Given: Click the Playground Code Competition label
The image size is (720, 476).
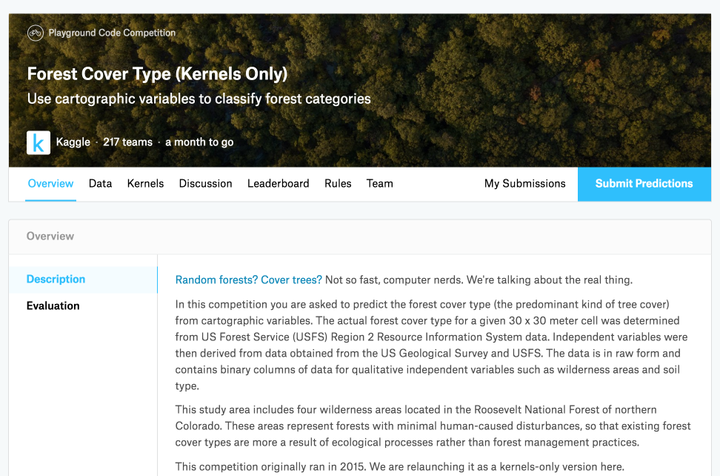Looking at the screenshot, I should click(x=112, y=33).
